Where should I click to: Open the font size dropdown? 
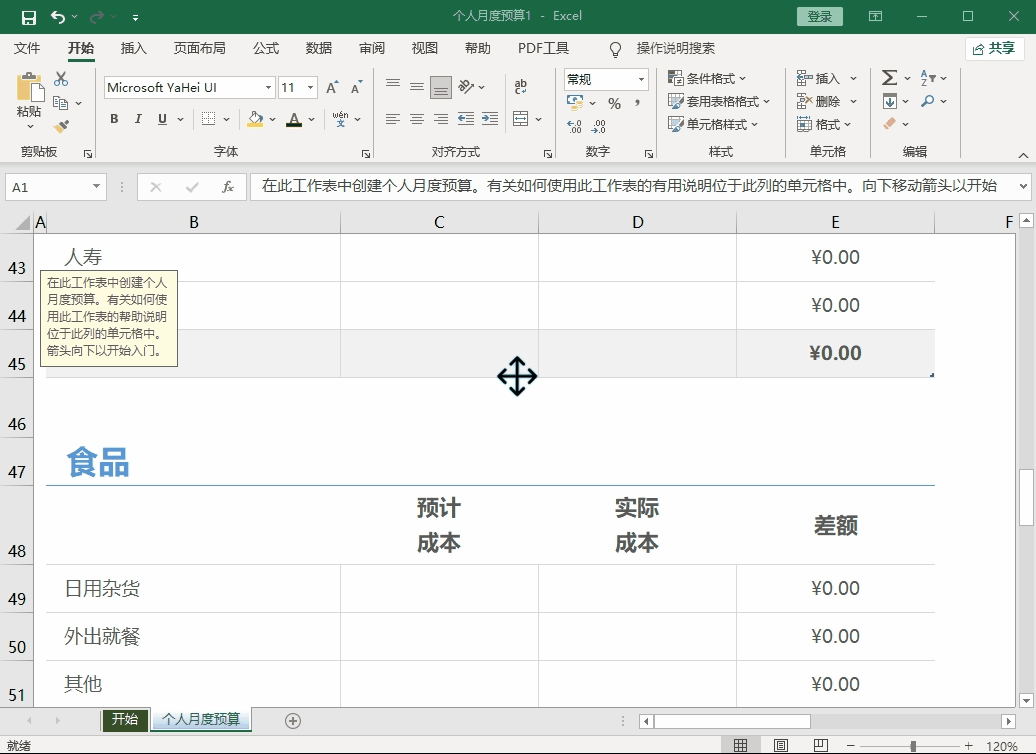[310, 87]
